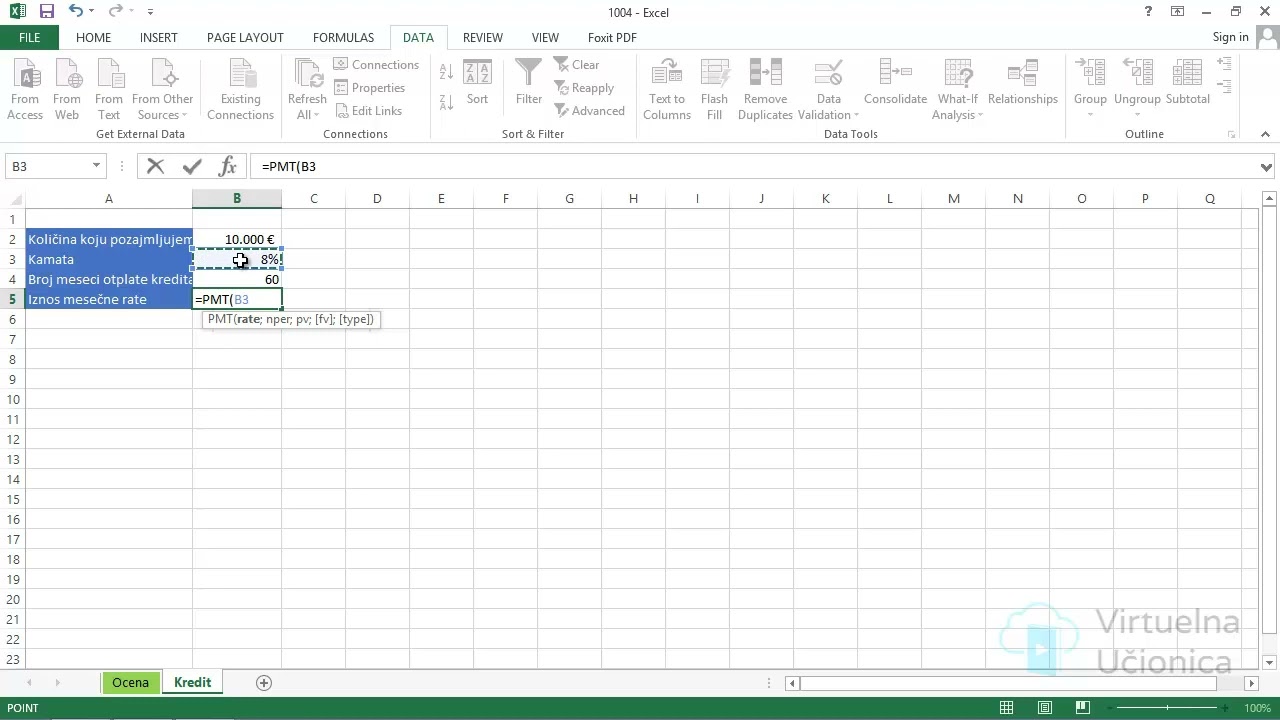The width and height of the screenshot is (1280, 720).
Task: Open the Foxit PDF tab
Action: coord(612,37)
